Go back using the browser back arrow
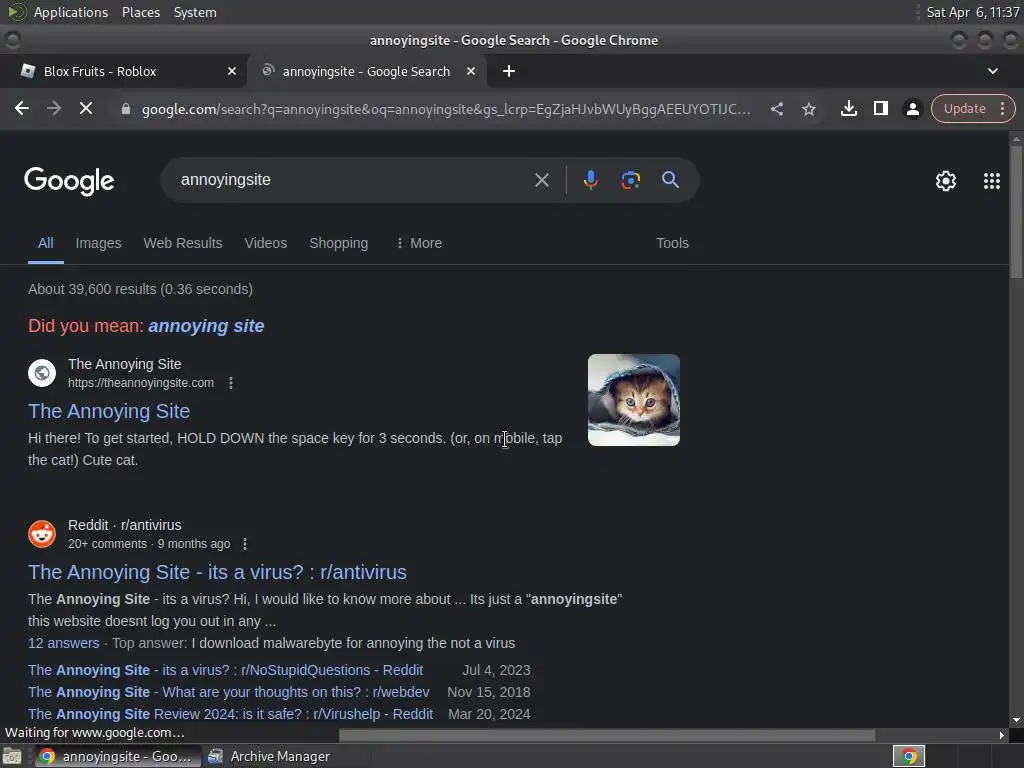Image resolution: width=1024 pixels, height=768 pixels. tap(22, 108)
